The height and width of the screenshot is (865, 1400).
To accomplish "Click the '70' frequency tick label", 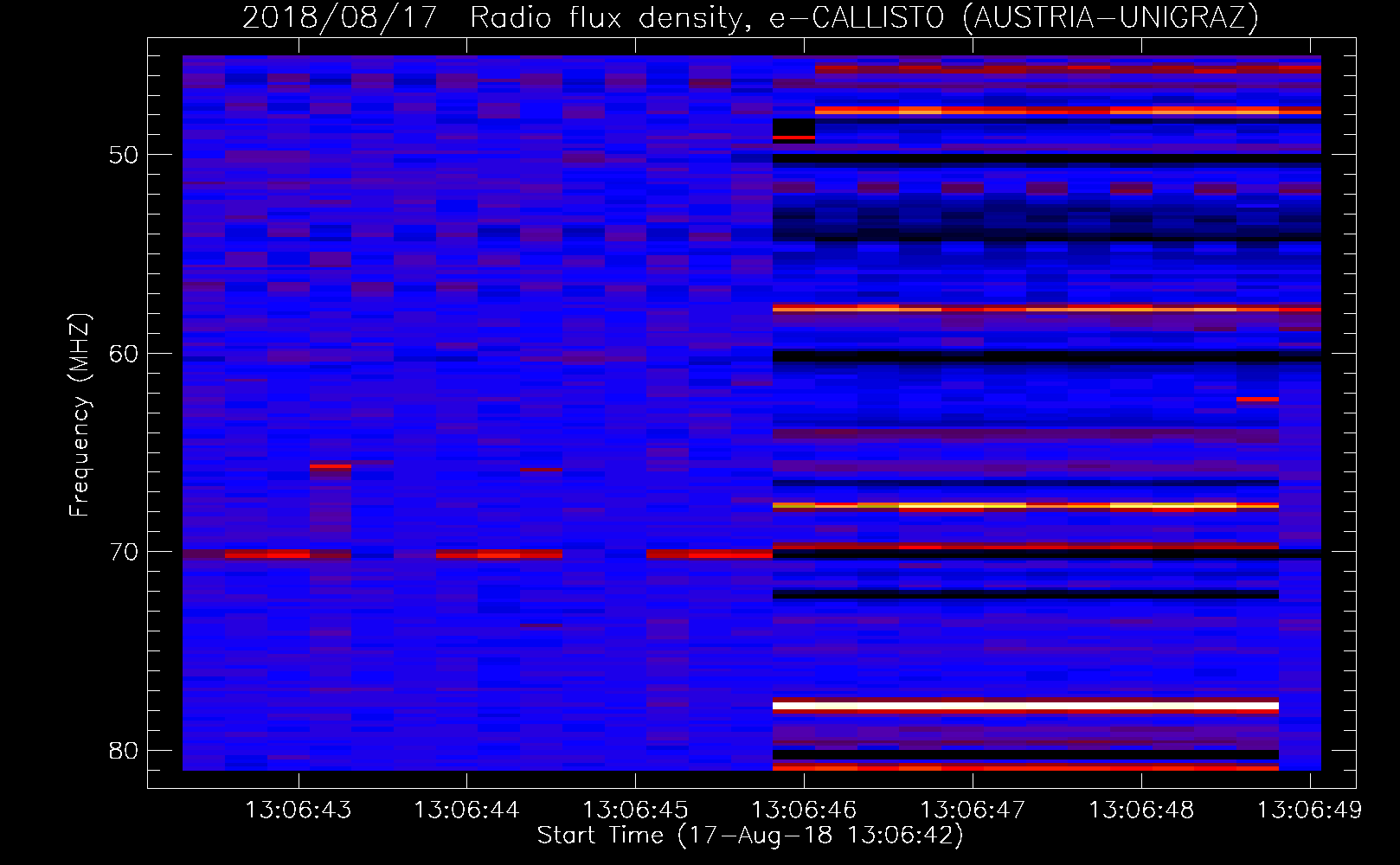I will [x=124, y=552].
